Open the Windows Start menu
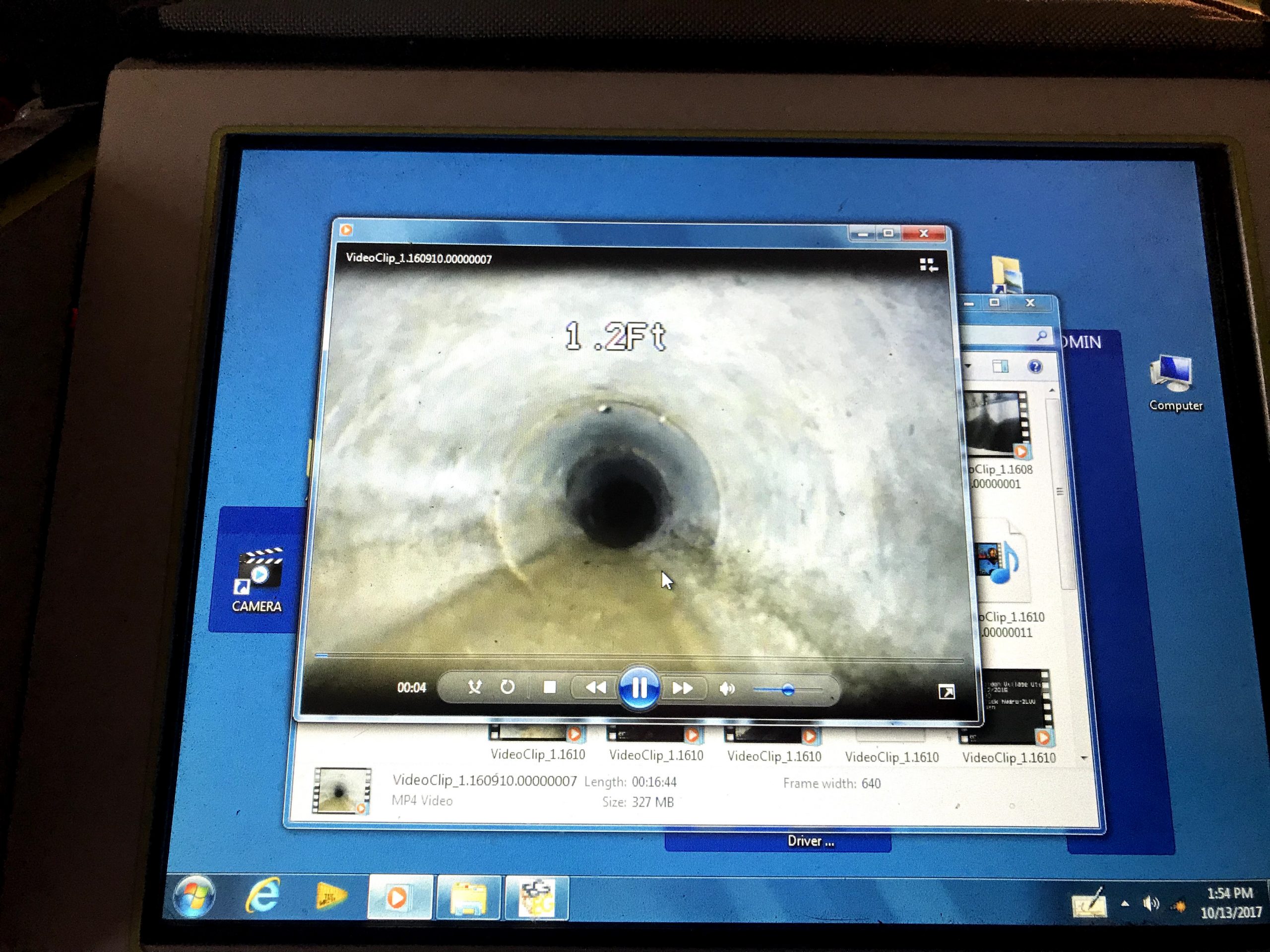The width and height of the screenshot is (1270, 952). 194,897
